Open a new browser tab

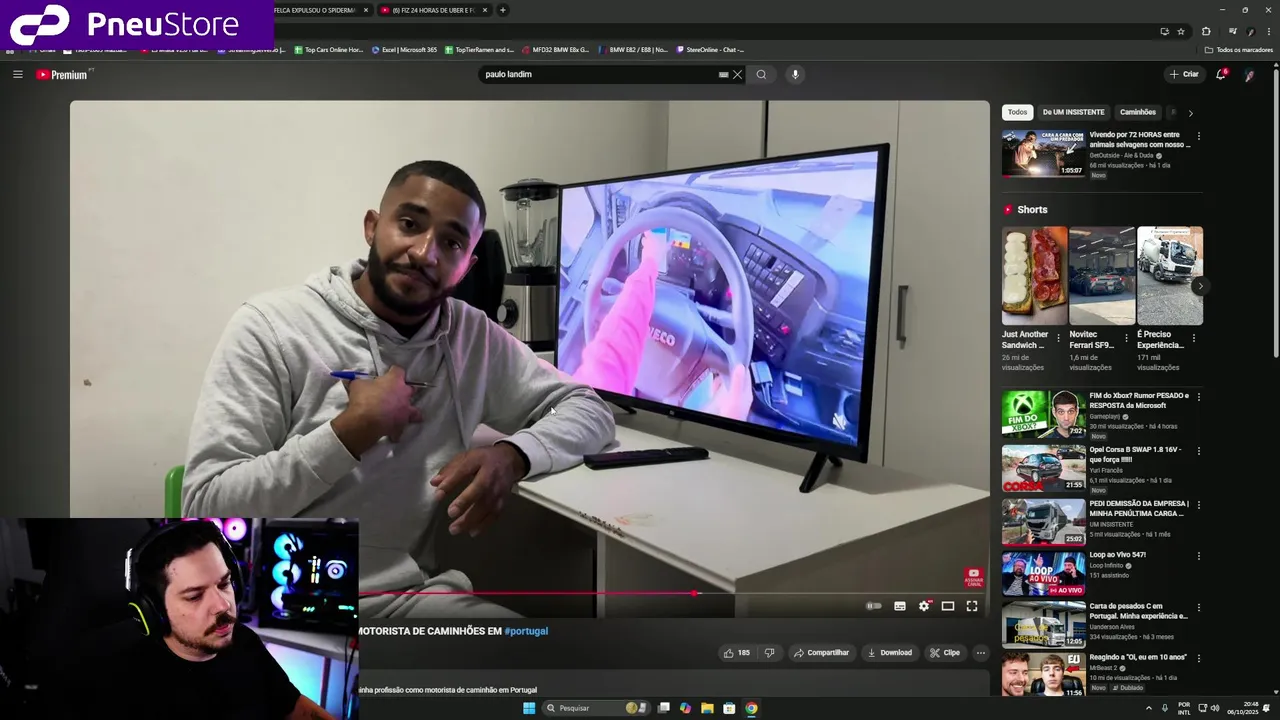coord(503,10)
